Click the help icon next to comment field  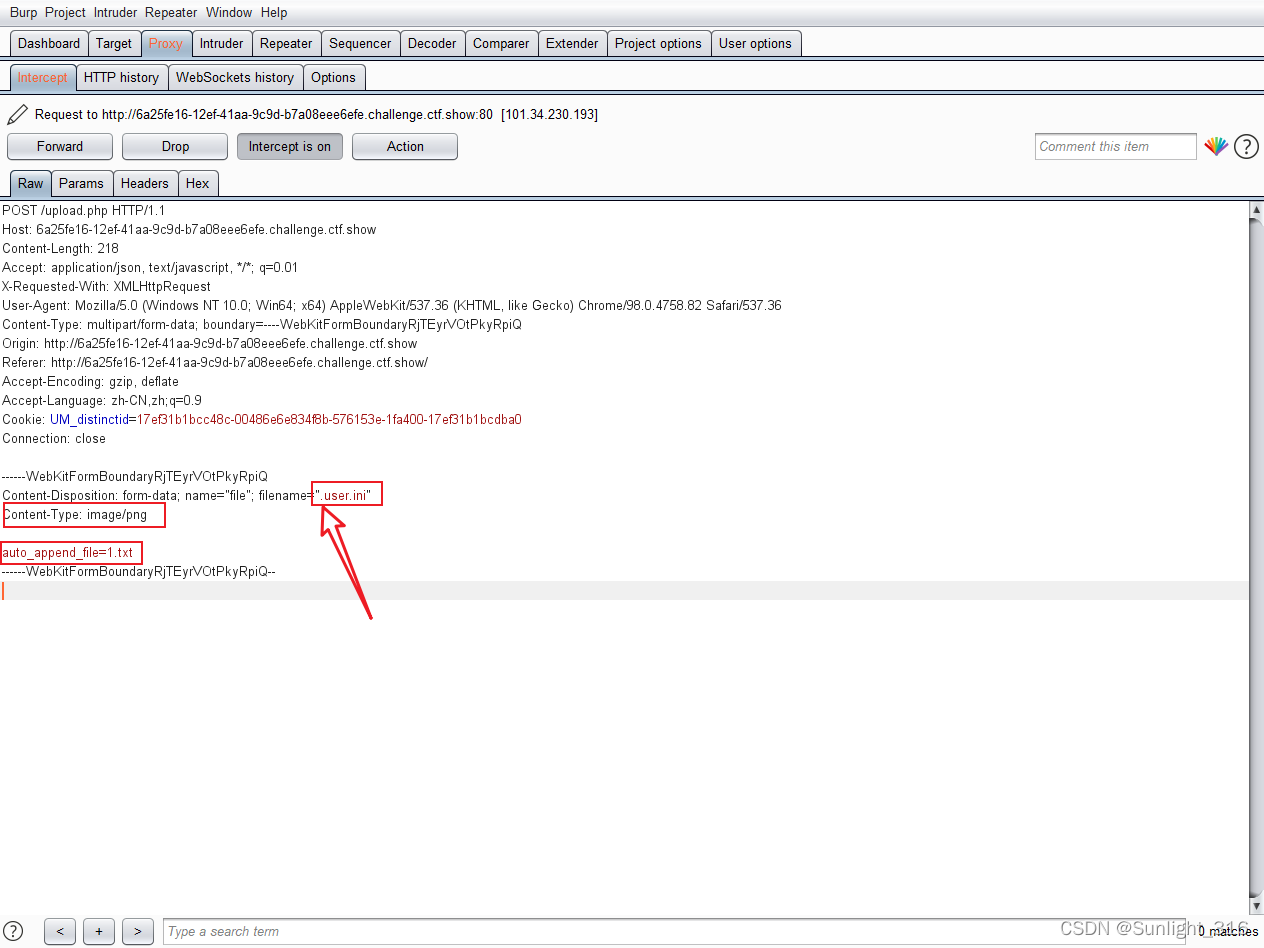[x=1246, y=147]
